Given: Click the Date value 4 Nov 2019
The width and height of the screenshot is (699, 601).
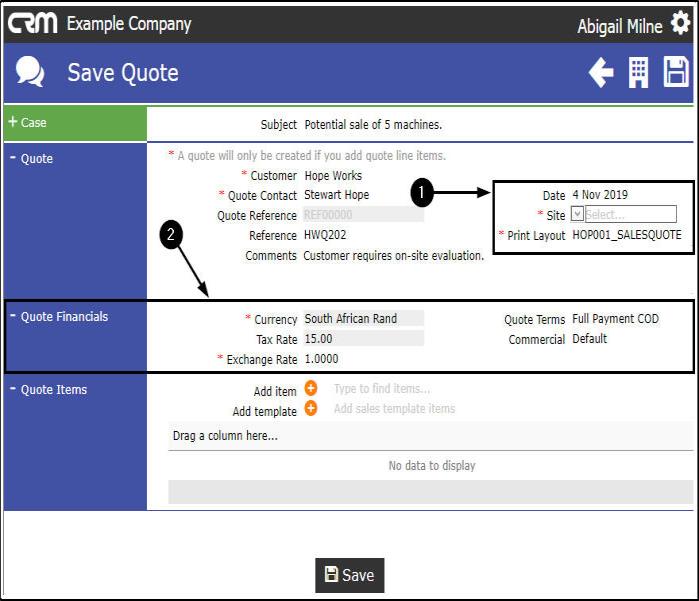Looking at the screenshot, I should [600, 195].
